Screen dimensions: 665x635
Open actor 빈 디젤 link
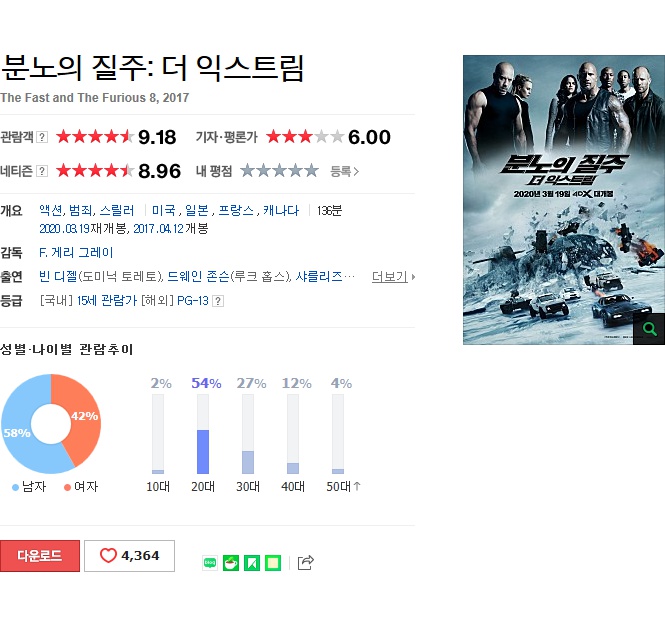click(x=58, y=277)
